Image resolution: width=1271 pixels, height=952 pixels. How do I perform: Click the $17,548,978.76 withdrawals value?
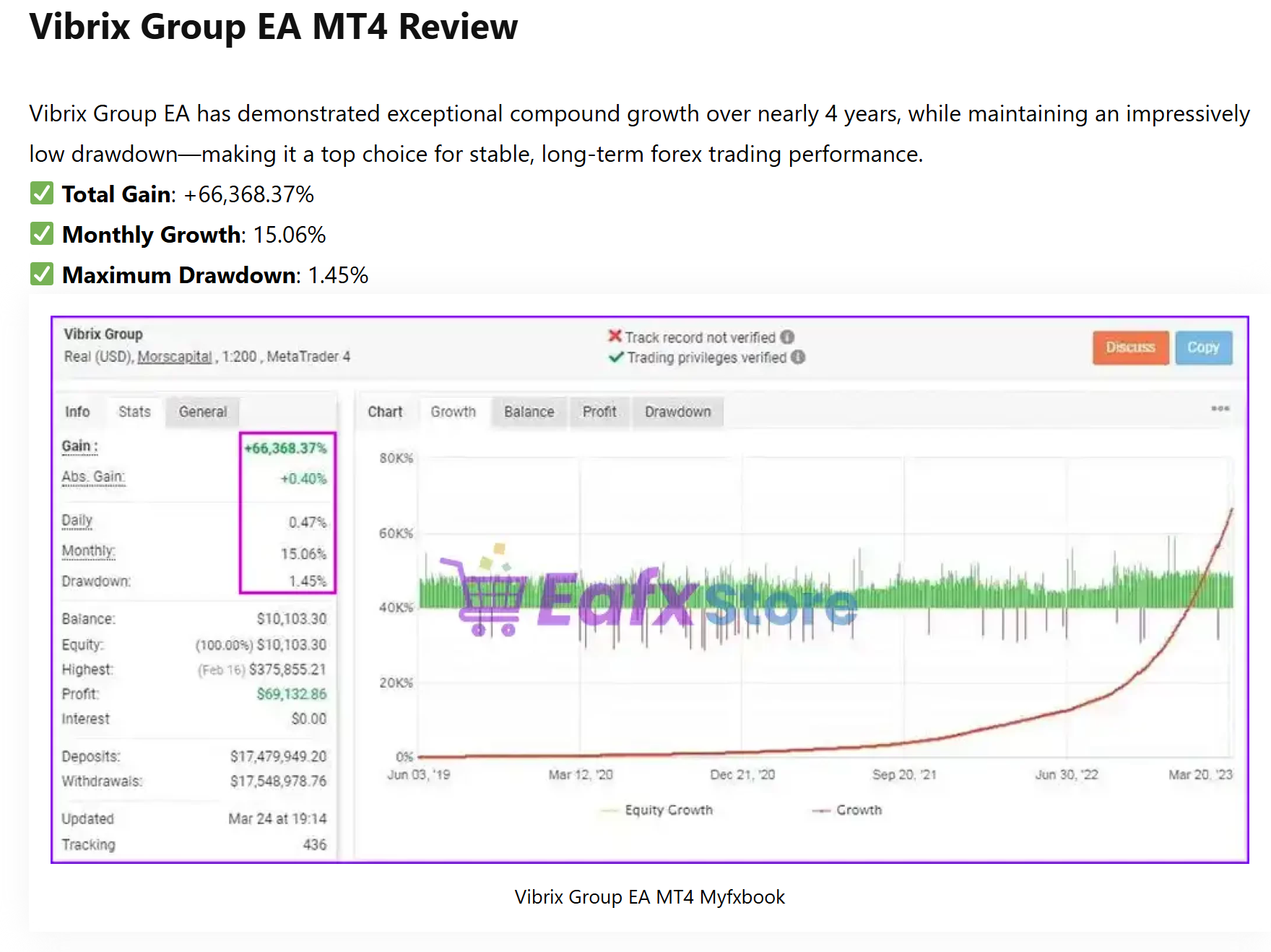point(278,782)
